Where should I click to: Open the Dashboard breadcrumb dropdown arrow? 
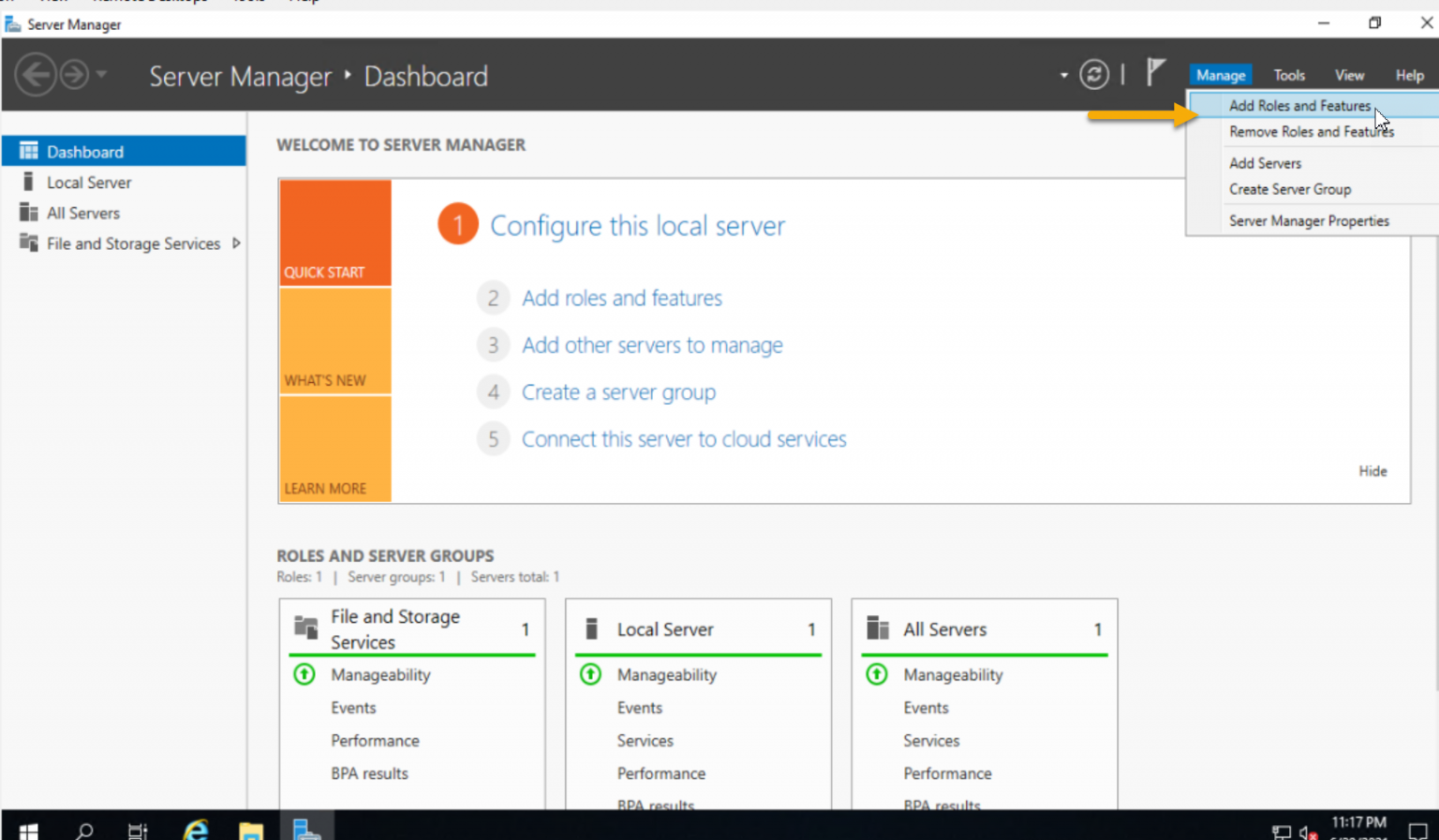click(1062, 75)
